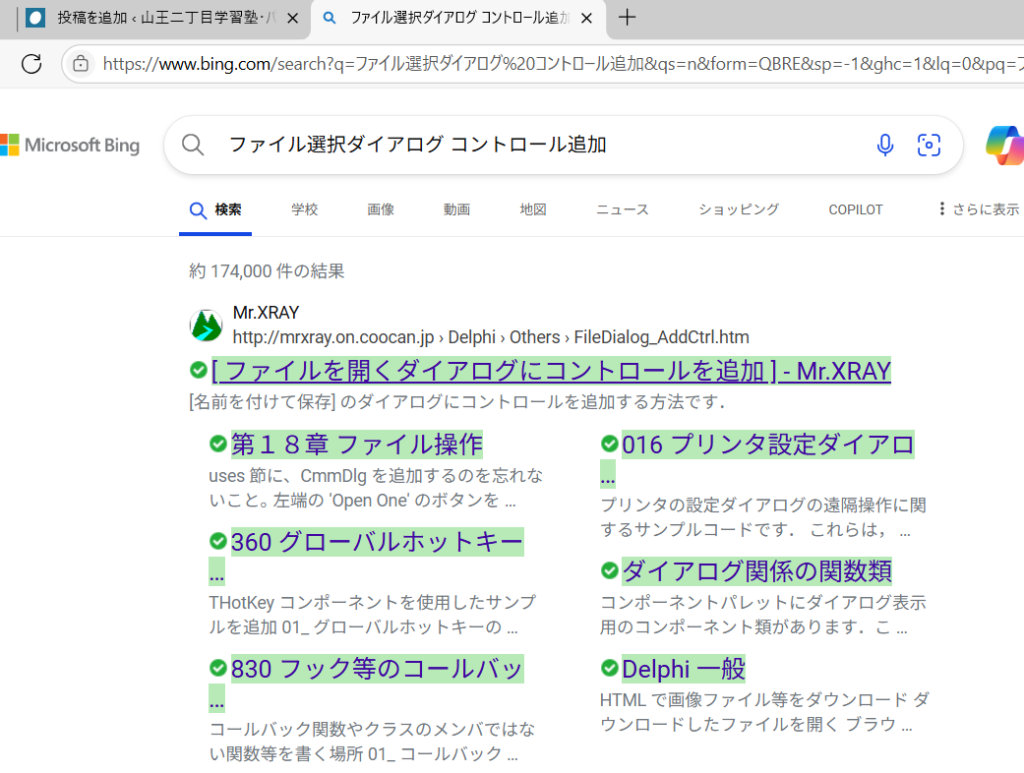This screenshot has height=773, width=1024.
Task: Select the ショッピング search tab
Action: coord(739,210)
